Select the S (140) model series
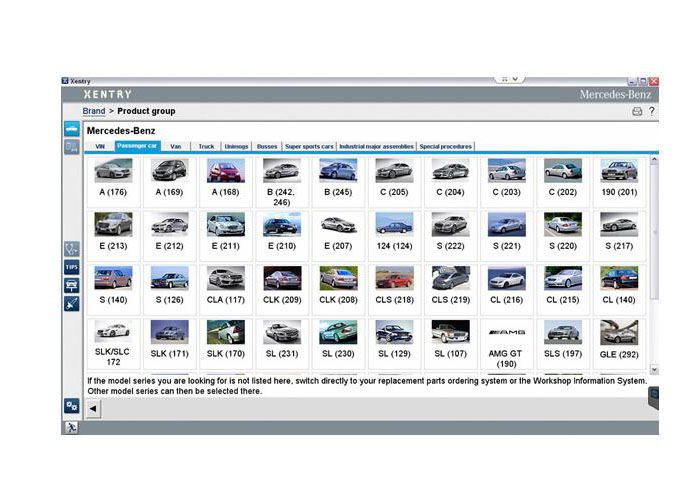The height and width of the screenshot is (500, 700). click(113, 289)
